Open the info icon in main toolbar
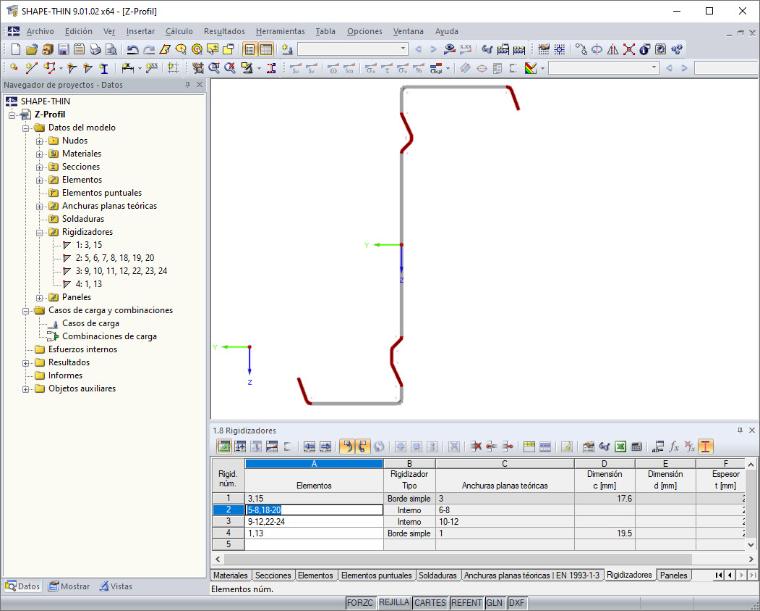Image resolution: width=760 pixels, height=611 pixels. point(644,49)
